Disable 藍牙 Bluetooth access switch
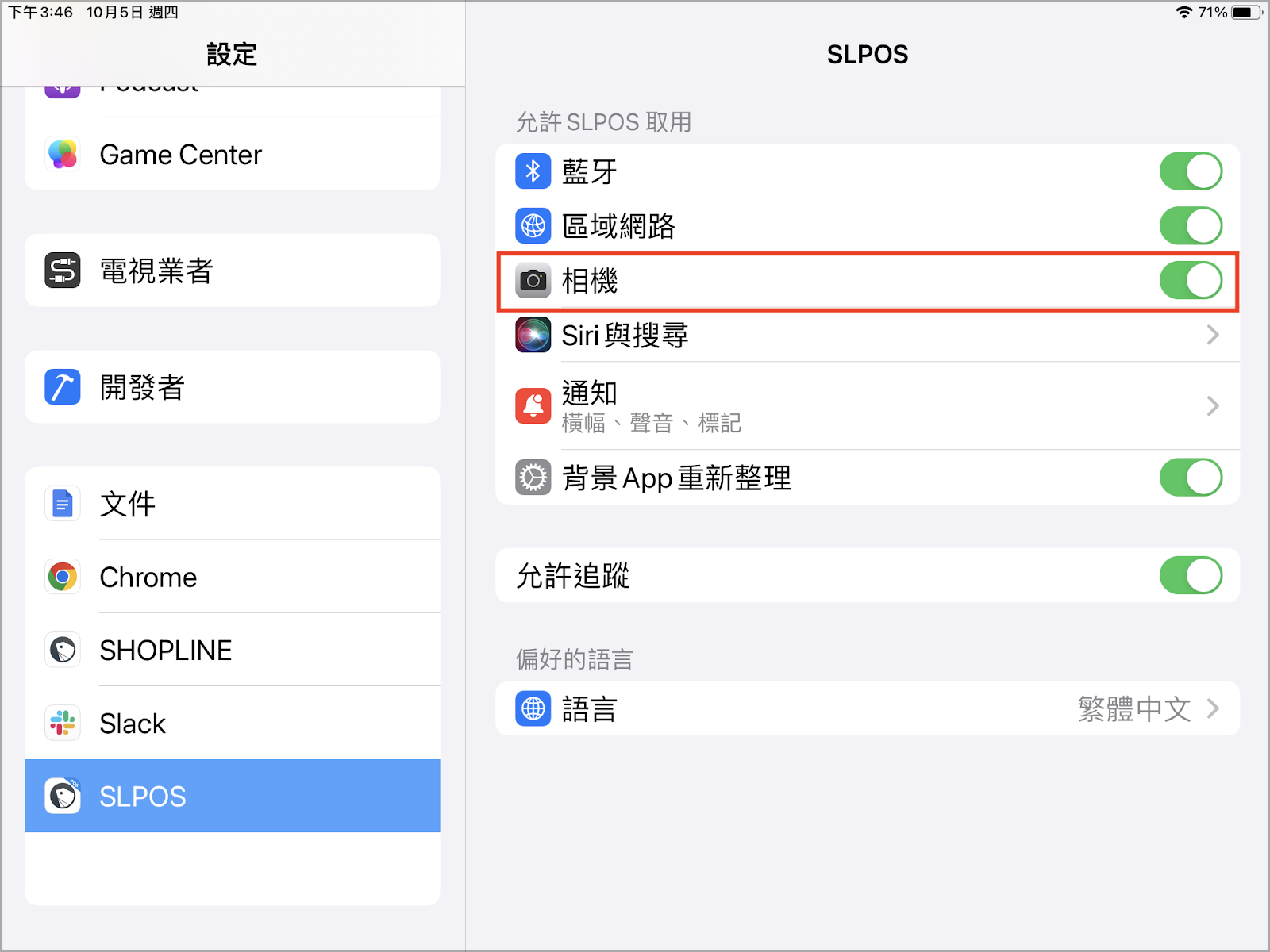The image size is (1270, 952). 1191,171
